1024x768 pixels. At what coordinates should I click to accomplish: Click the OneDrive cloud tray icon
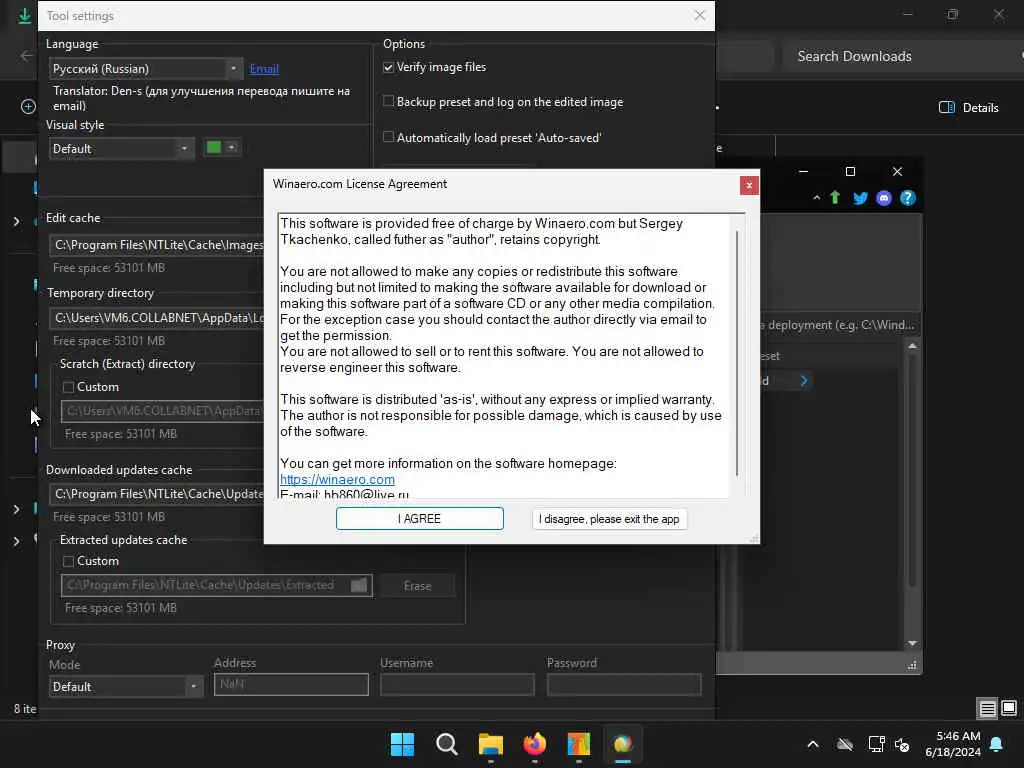845,744
